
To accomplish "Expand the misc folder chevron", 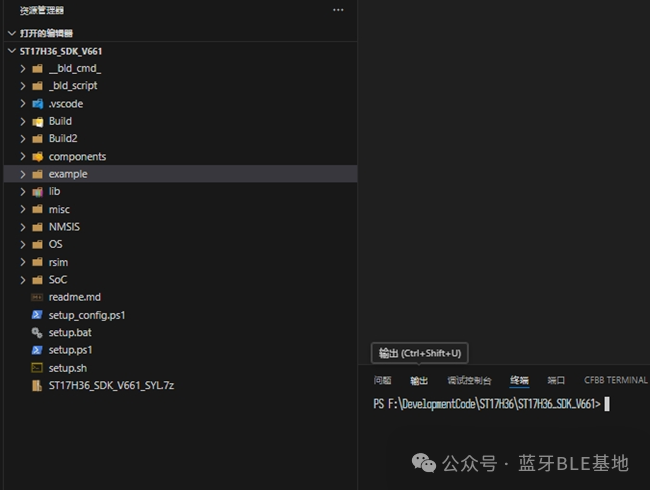I will (23, 209).
